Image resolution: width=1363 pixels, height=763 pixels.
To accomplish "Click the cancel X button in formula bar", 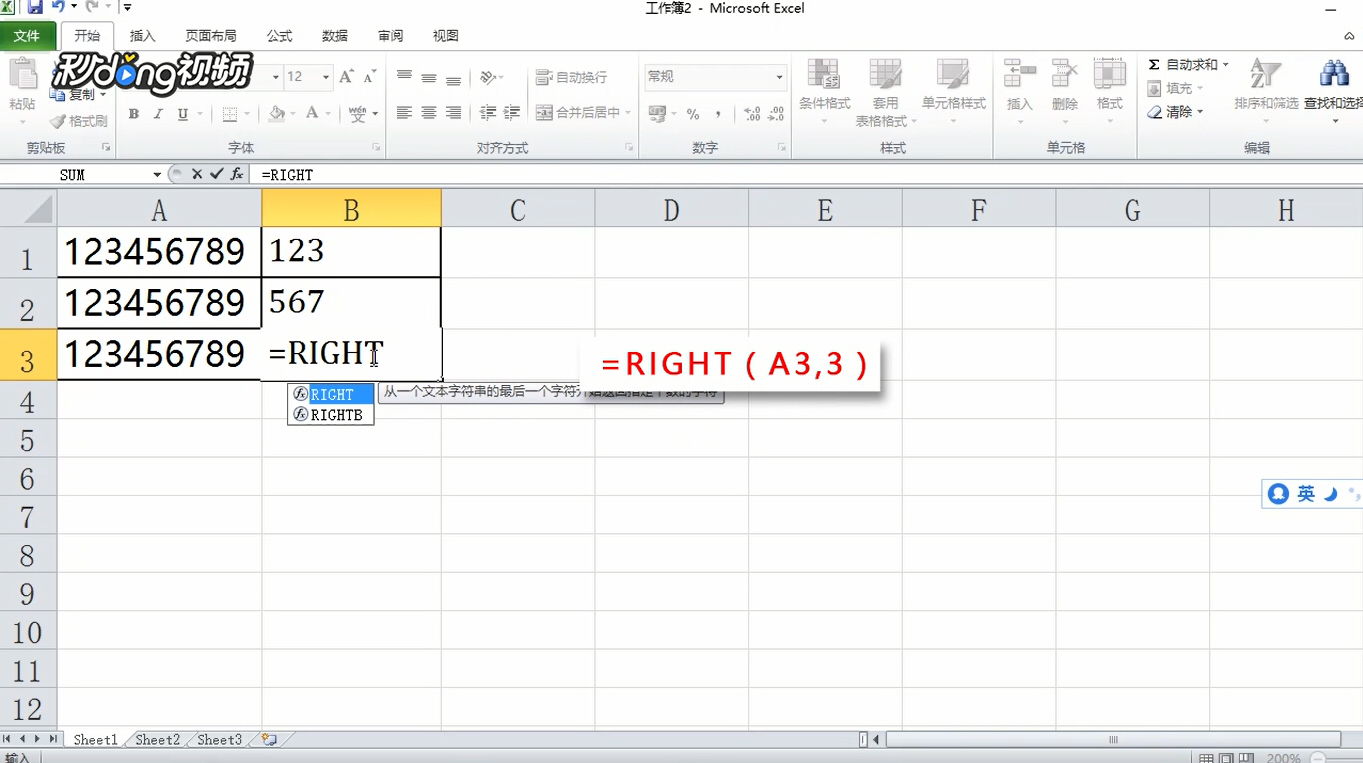I will click(x=197, y=174).
